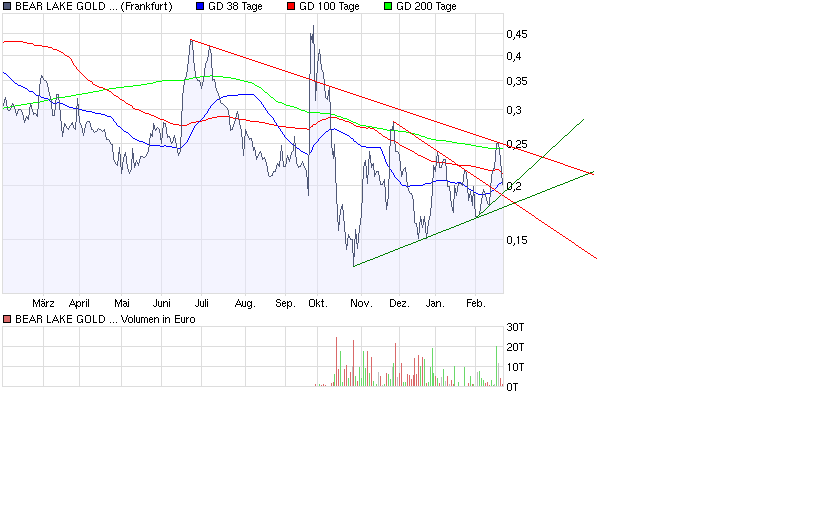Click the 0,35 price axis value
Image resolution: width=840 pixels, height=525 pixels.
click(517, 81)
